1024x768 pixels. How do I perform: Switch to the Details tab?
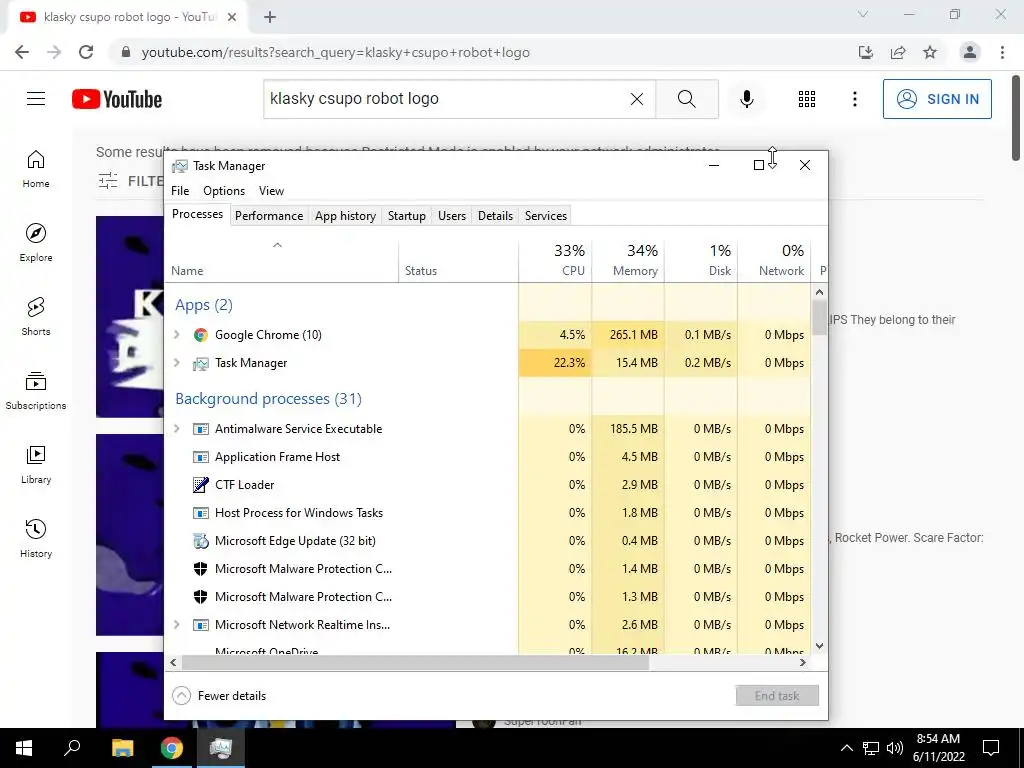click(x=496, y=216)
